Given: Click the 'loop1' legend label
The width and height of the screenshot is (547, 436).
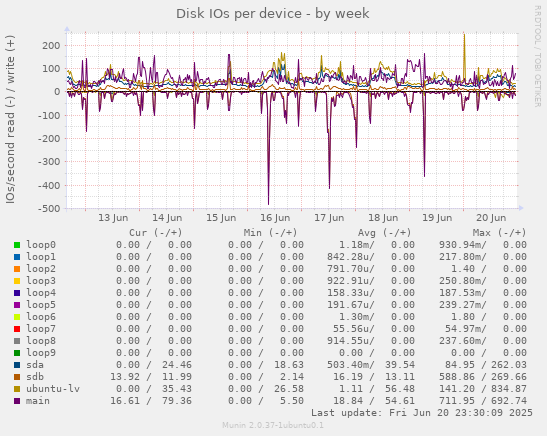Looking at the screenshot, I should (x=41, y=257).
